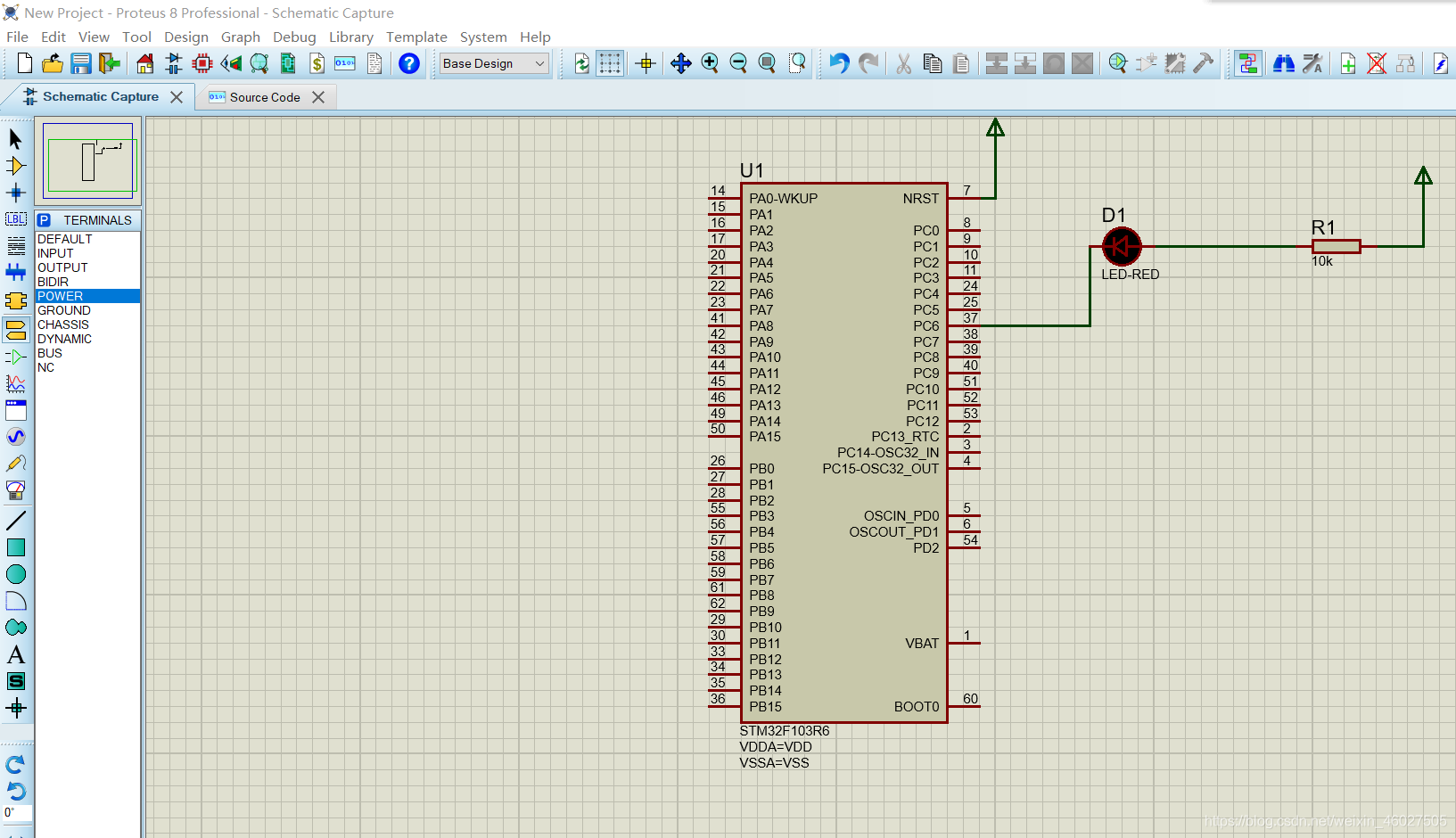Open Help with the blue question mark

tap(409, 63)
